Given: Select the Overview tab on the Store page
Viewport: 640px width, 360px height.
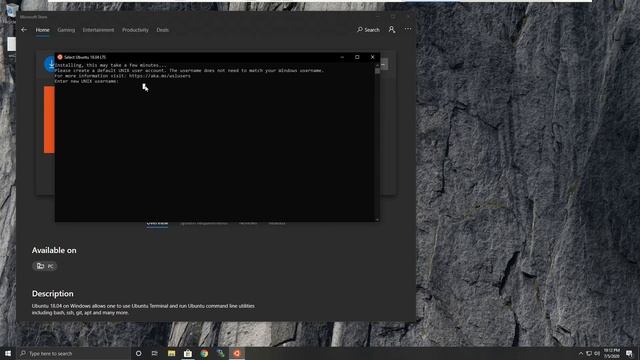Looking at the screenshot, I should [157, 224].
